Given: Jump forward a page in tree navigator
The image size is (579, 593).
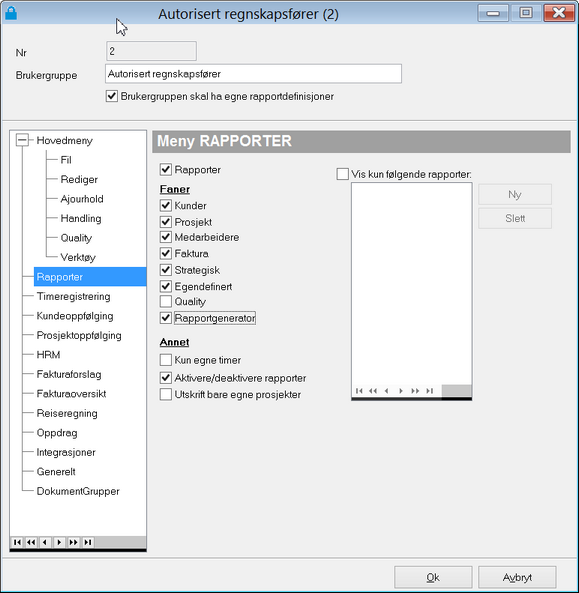Looking at the screenshot, I should point(73,542).
